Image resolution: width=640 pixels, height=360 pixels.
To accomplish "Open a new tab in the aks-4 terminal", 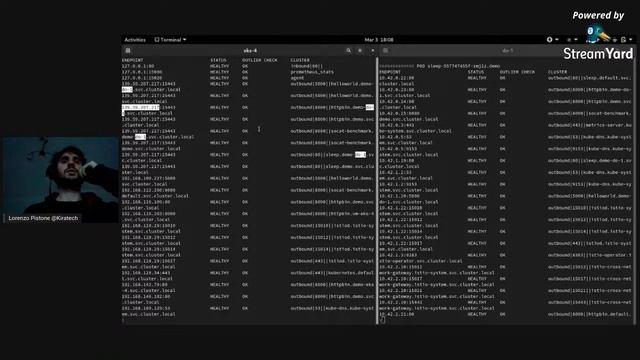I will pos(128,51).
